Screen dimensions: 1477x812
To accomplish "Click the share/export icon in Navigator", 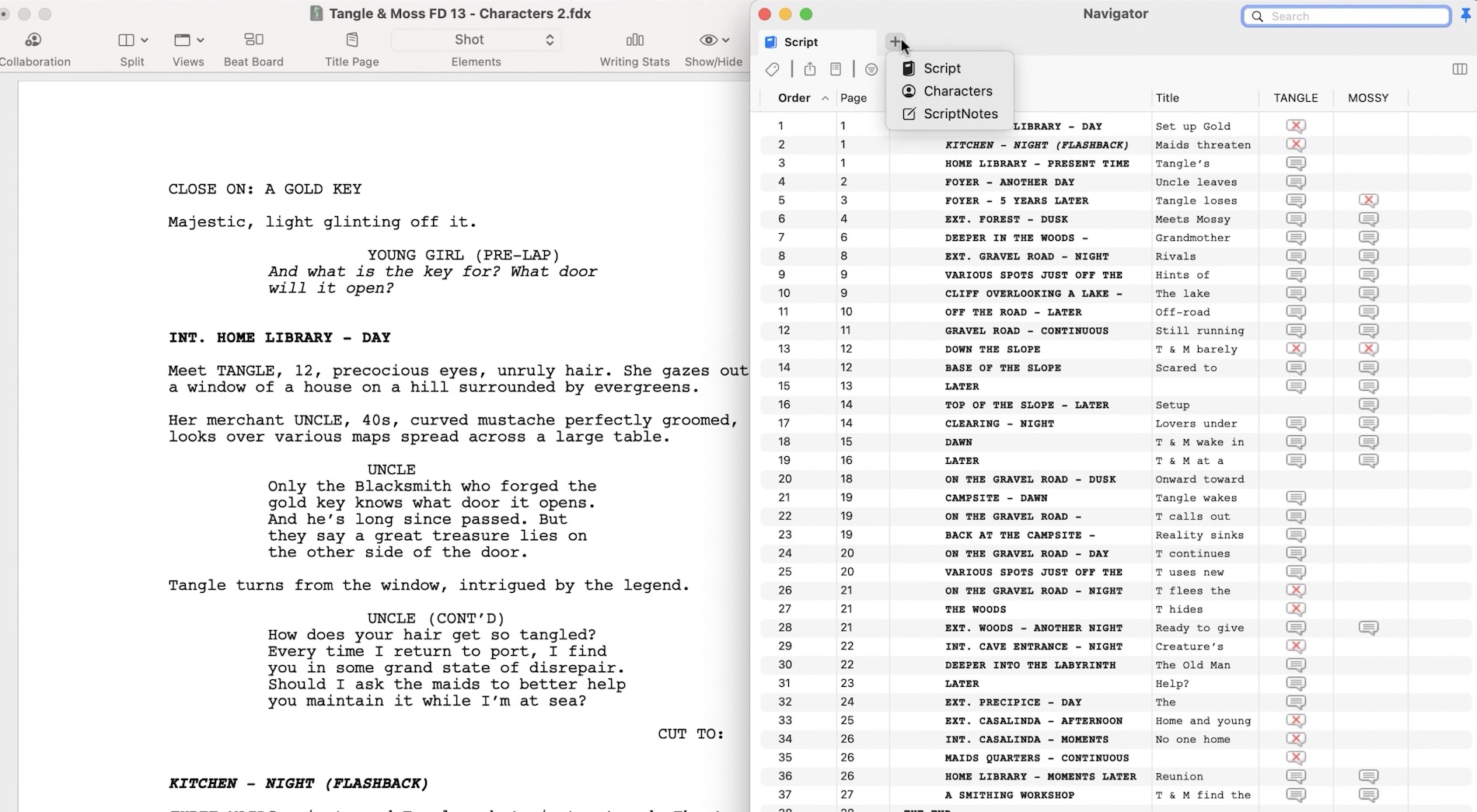I will (x=810, y=70).
